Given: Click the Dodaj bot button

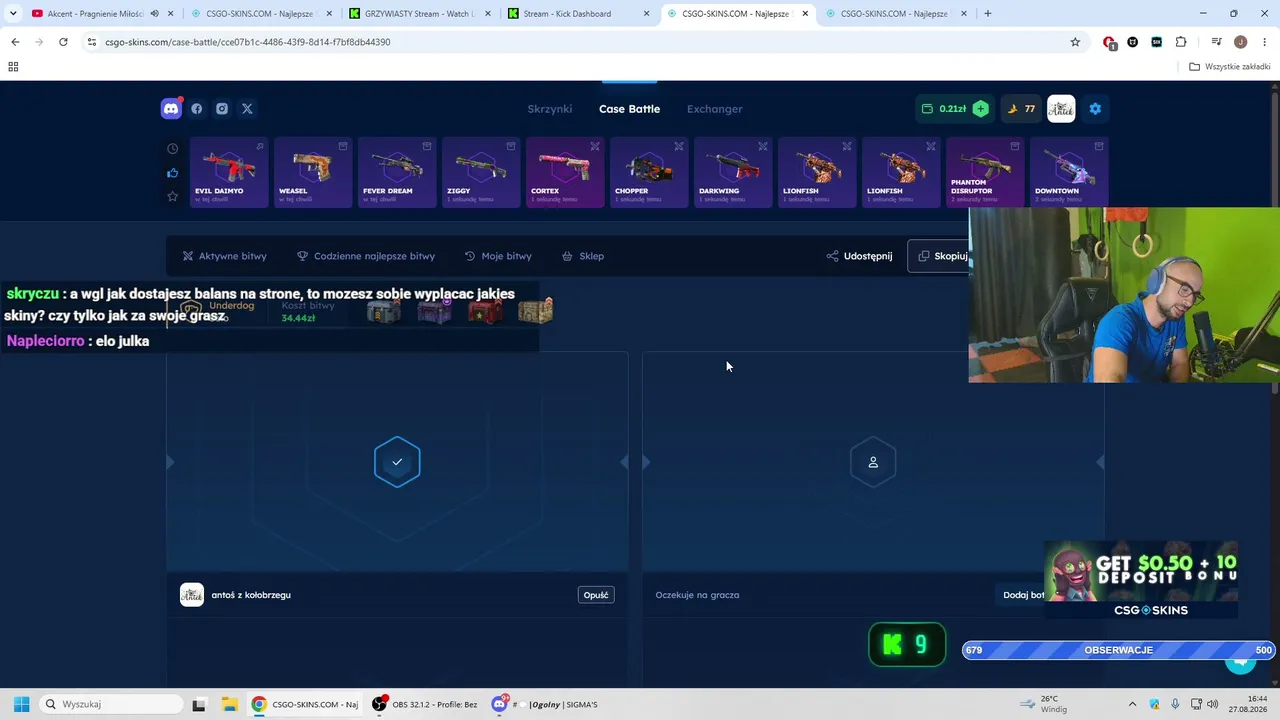Looking at the screenshot, I should 1023,595.
